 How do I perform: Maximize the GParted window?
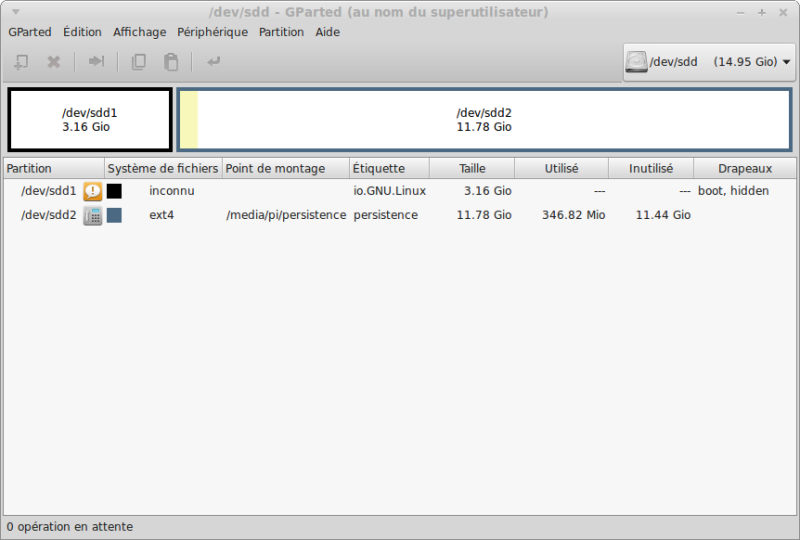point(762,12)
